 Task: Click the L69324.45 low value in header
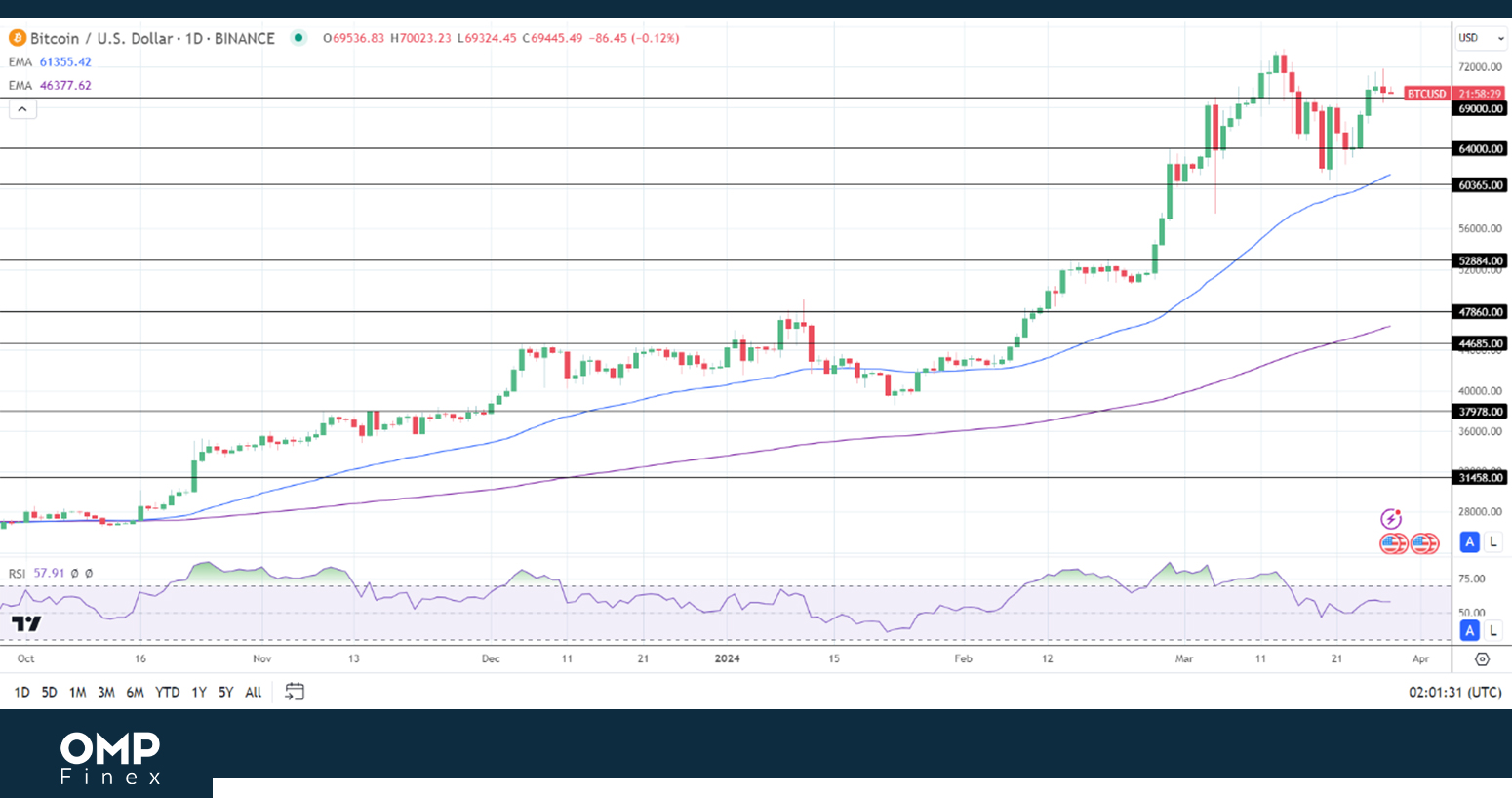(x=486, y=38)
